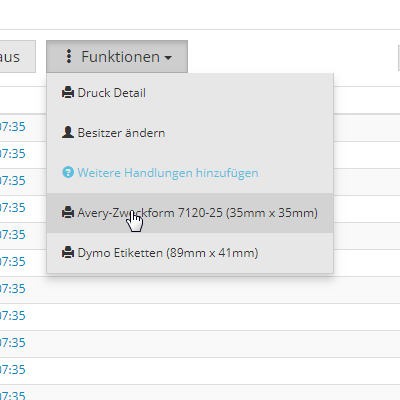The height and width of the screenshot is (400, 400).
Task: Select Avery-Zweckform 7120-25 label option
Action: 190,213
